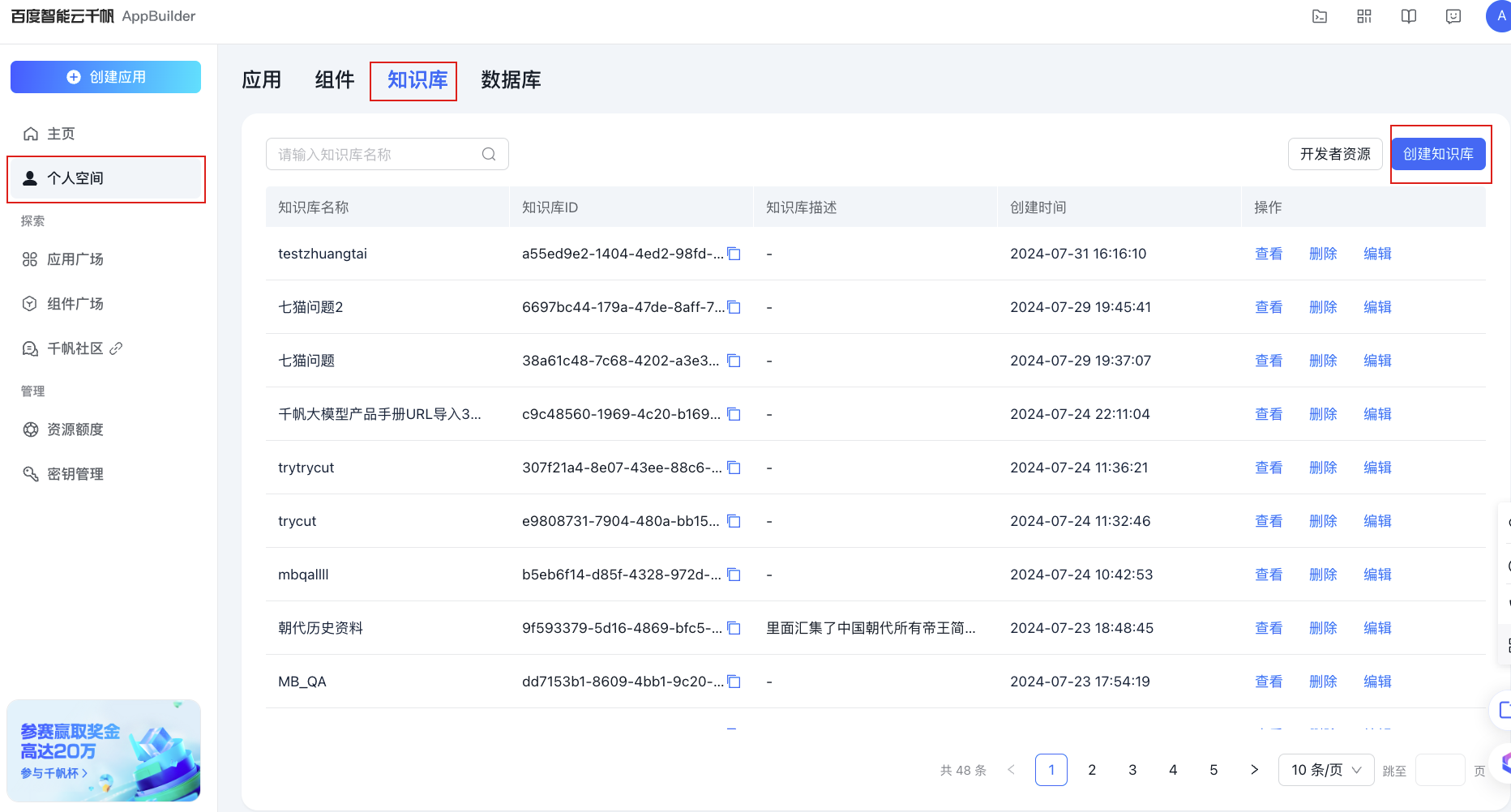Delete the testzhuangtai knowledge base
Viewport: 1511px width, 812px height.
pyautogui.click(x=1323, y=254)
